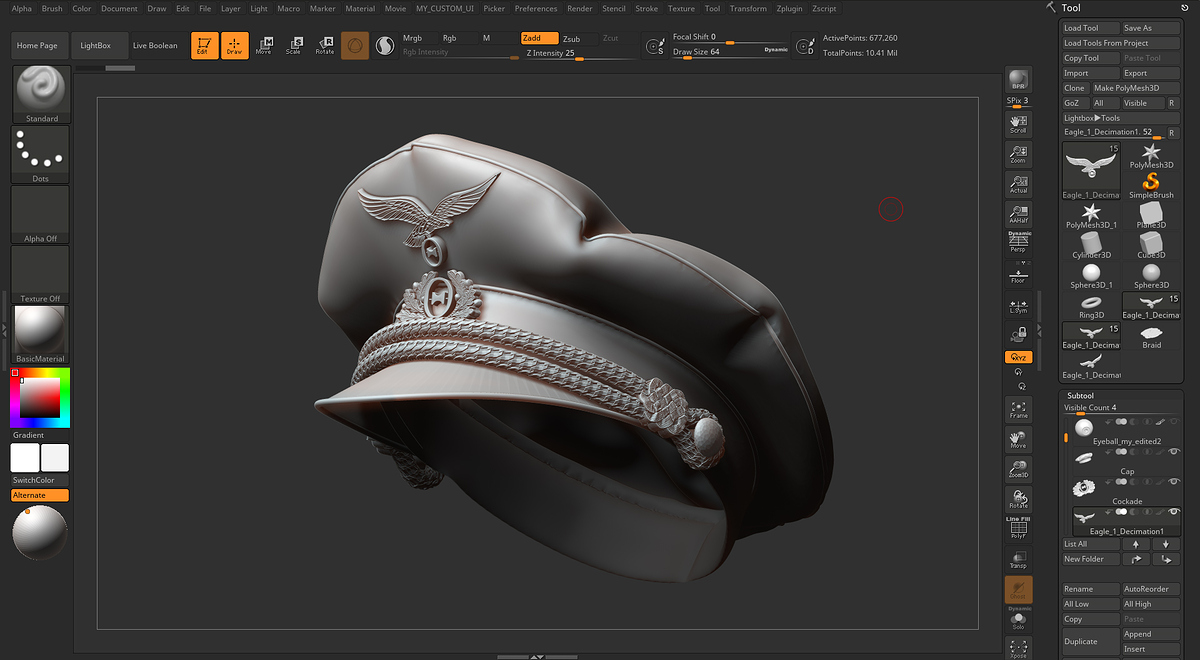Select the Scale gizmo tool
This screenshot has height=660, width=1200.
pyautogui.click(x=294, y=45)
